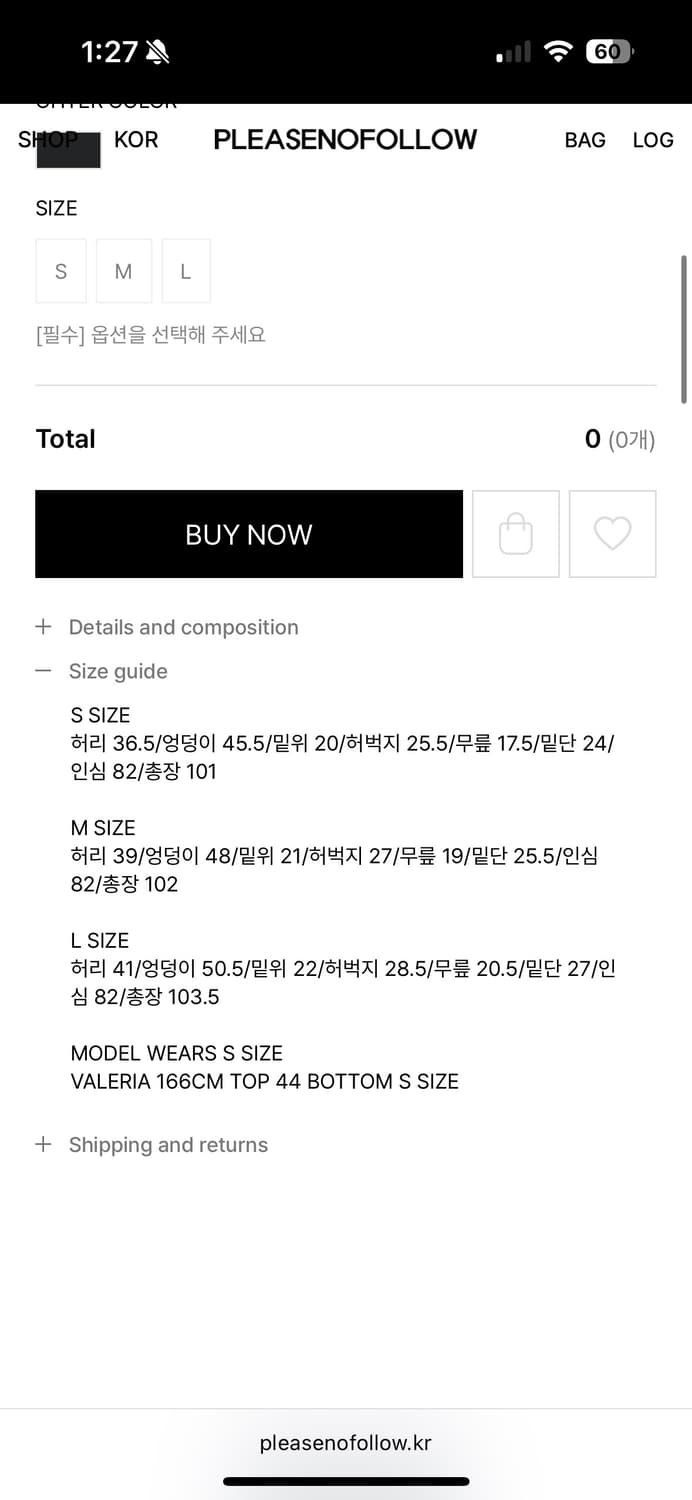
Task: Tap the pleasenofollow.kr address bar
Action: tap(346, 1443)
